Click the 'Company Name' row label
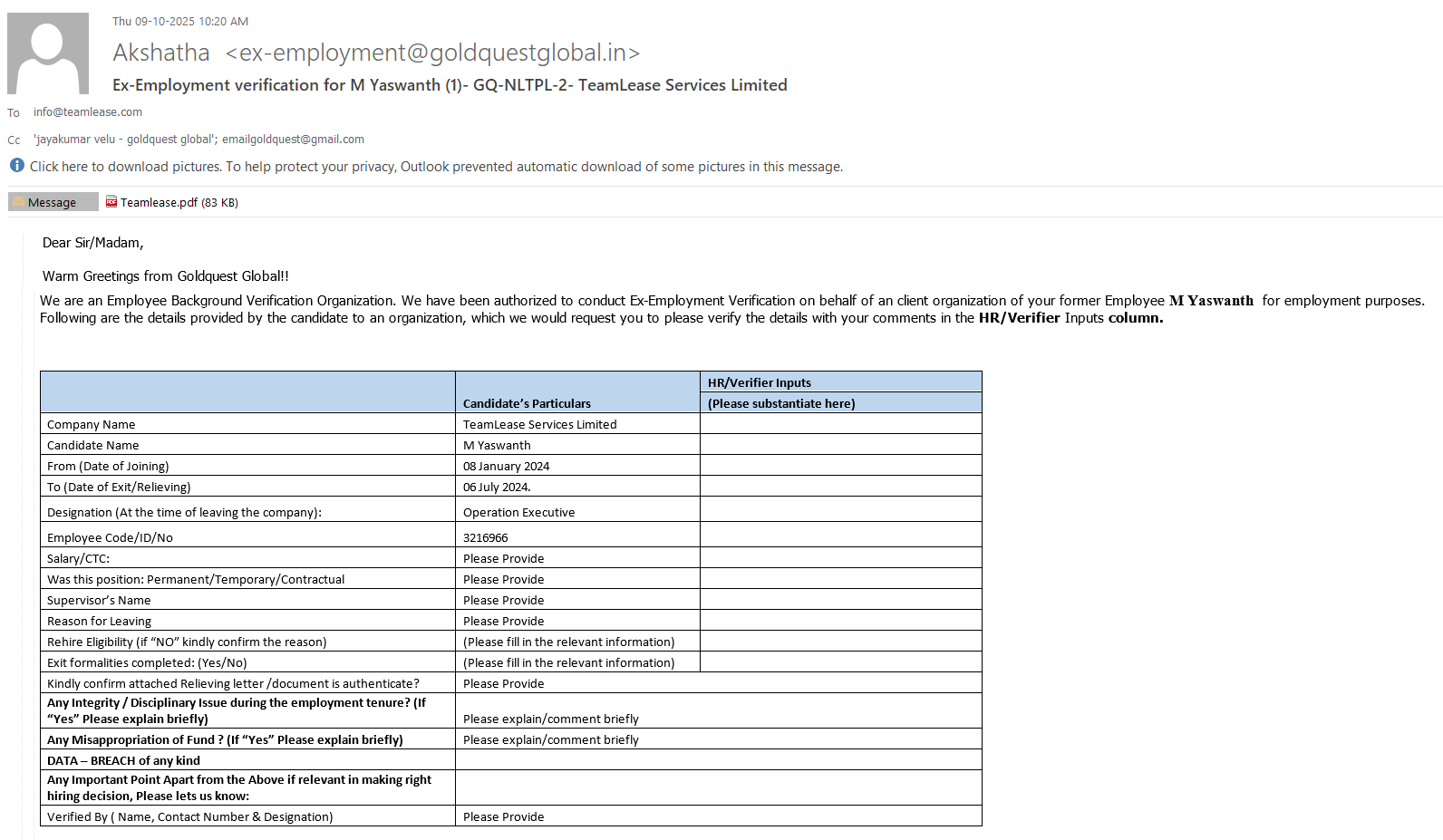1443x840 pixels. [x=92, y=424]
